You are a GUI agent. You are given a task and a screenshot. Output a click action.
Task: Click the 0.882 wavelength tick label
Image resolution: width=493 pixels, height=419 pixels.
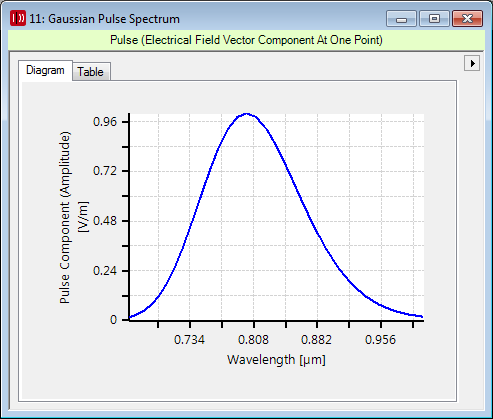tap(316, 340)
